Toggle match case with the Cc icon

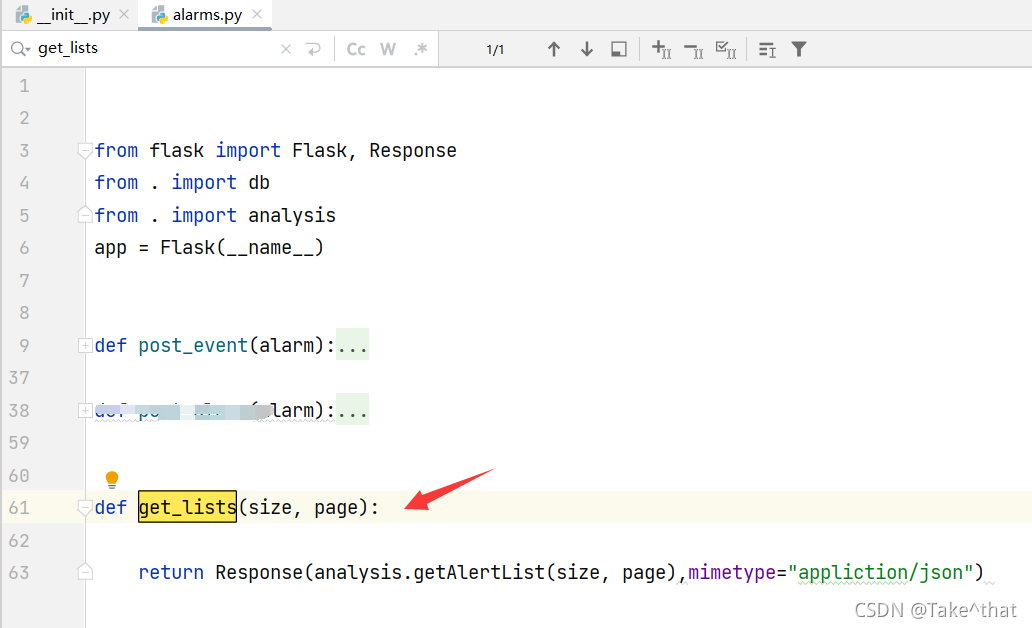356,48
